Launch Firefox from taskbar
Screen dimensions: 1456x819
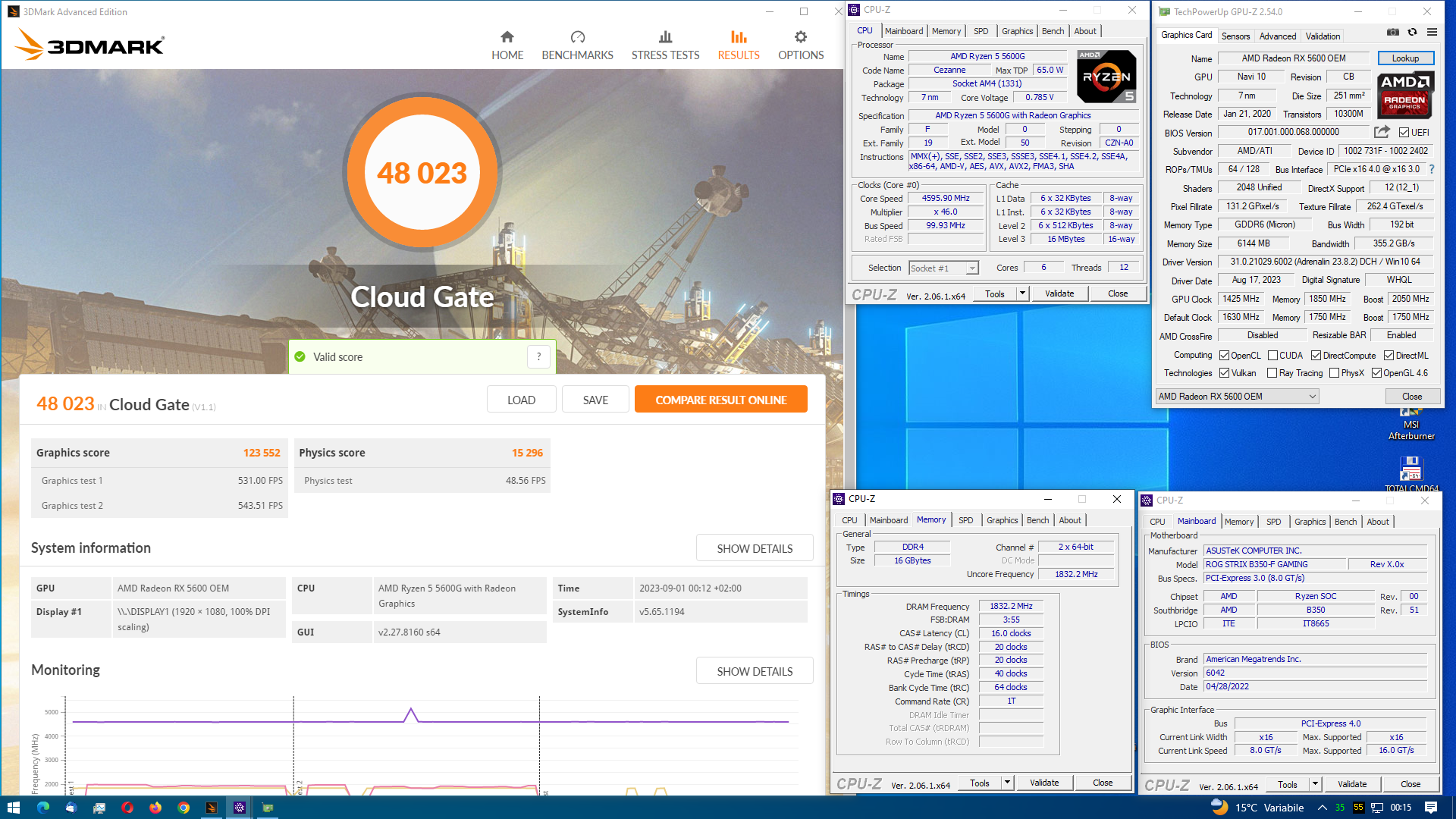(155, 808)
